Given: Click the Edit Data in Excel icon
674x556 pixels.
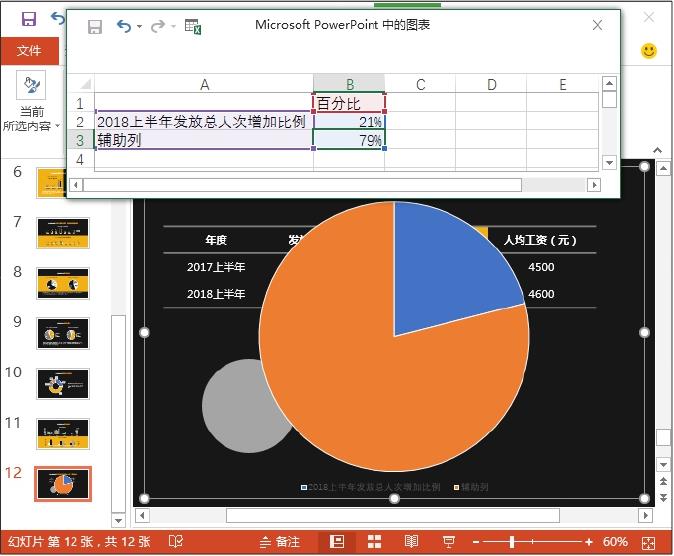Looking at the screenshot, I should tap(193, 27).
